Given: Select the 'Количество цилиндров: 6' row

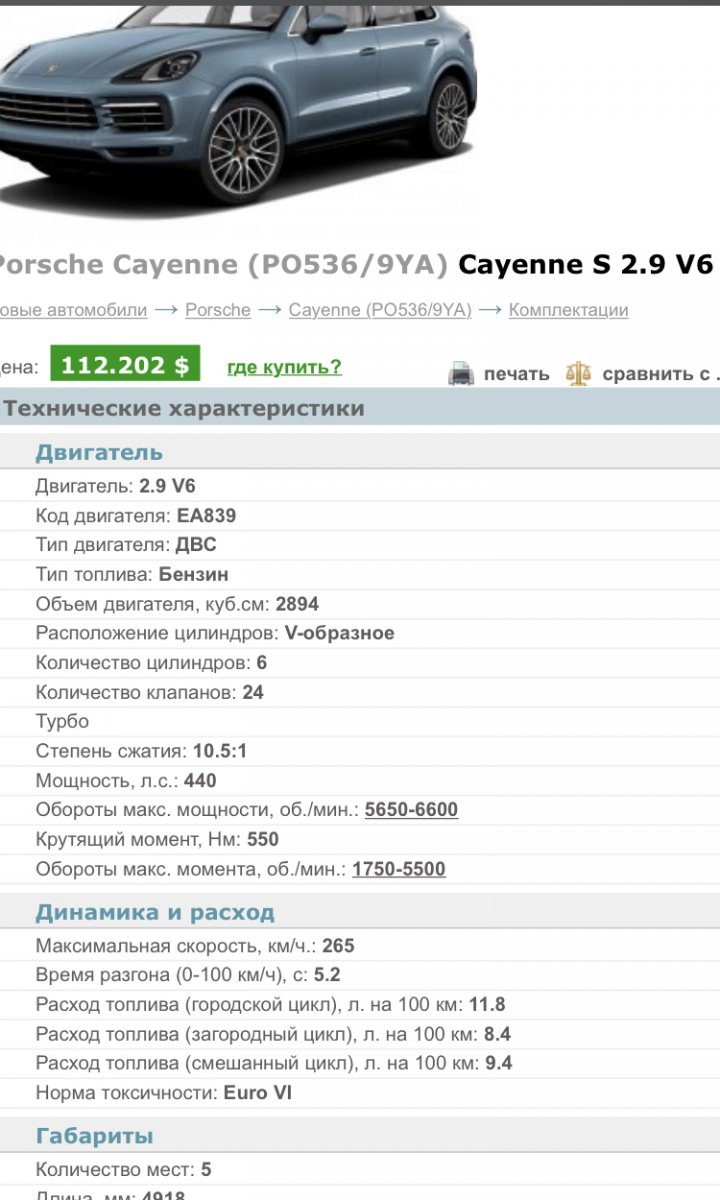Looking at the screenshot, I should (x=360, y=663).
